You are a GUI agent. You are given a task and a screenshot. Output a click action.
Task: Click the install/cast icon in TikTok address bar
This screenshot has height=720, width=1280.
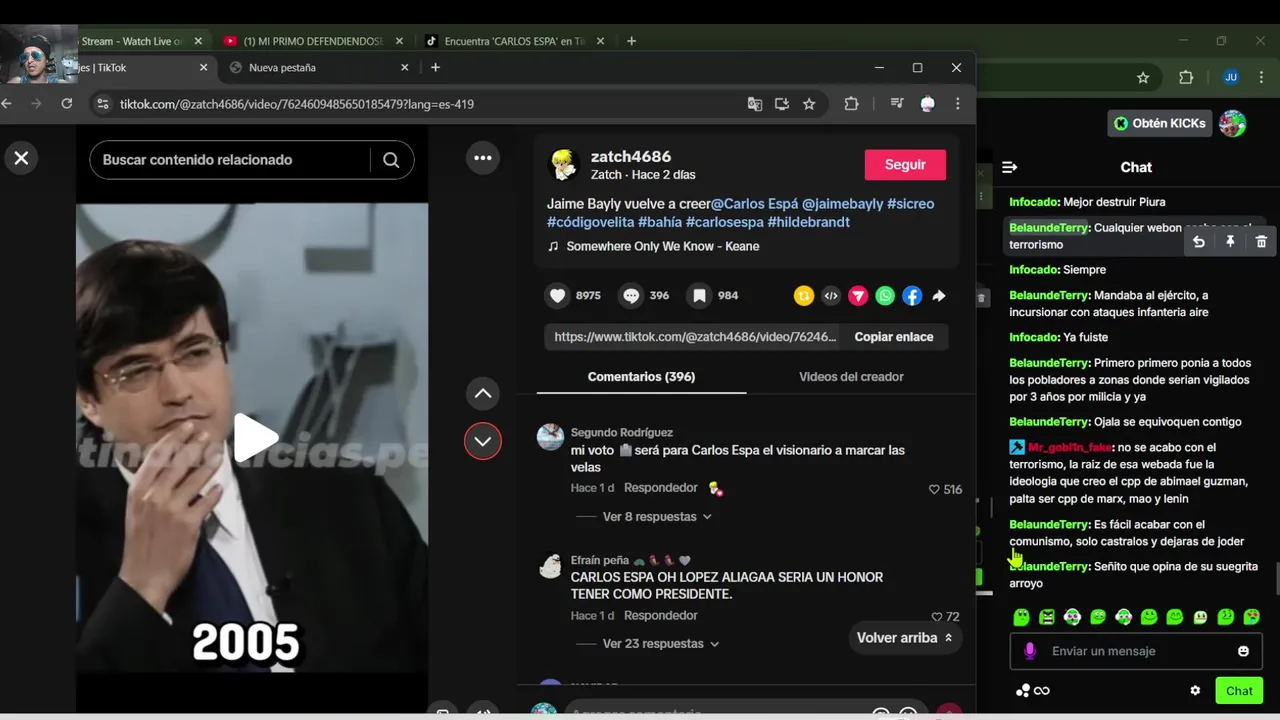point(782,104)
